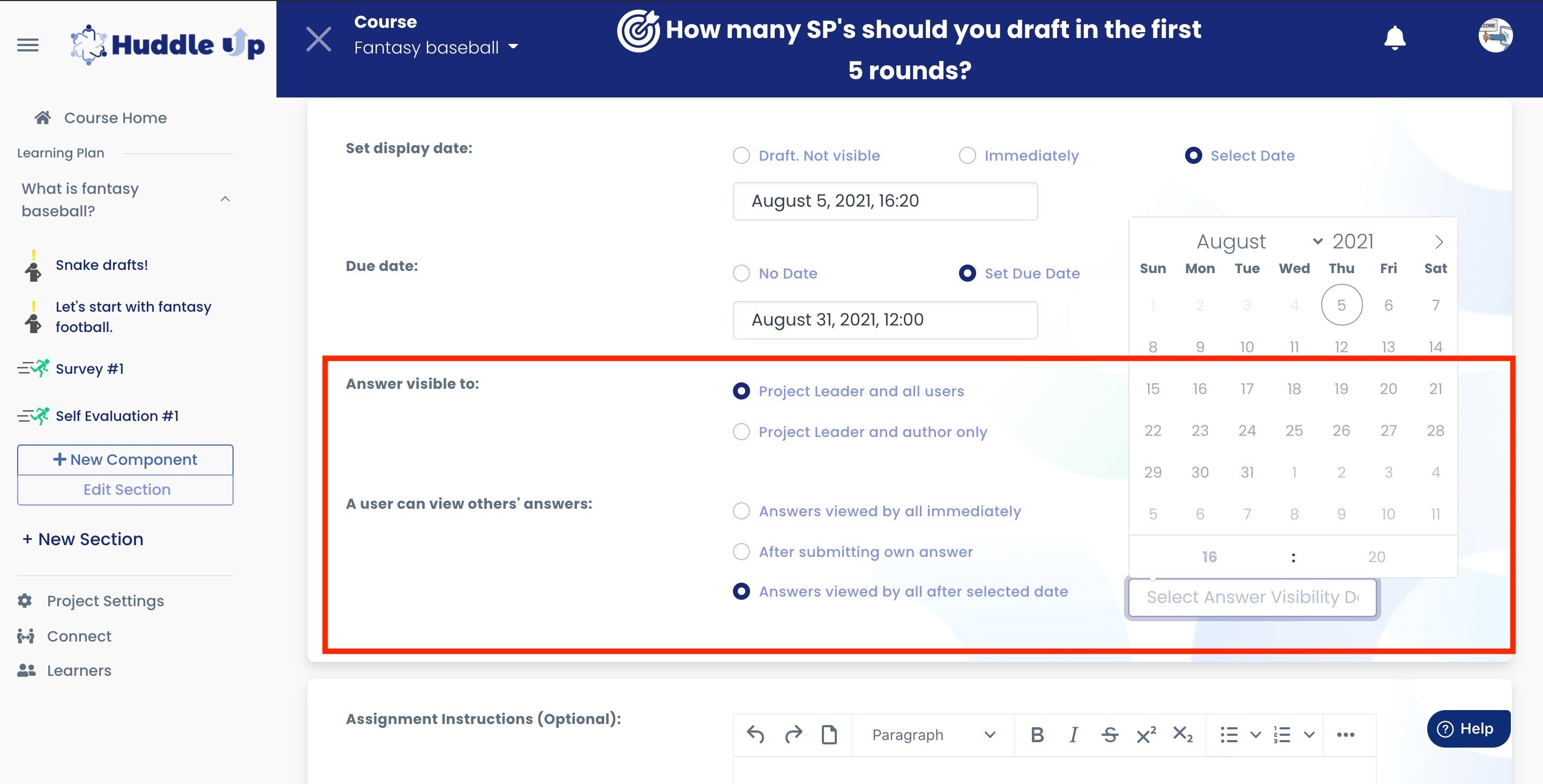Choose Answers viewed by all after selected date
This screenshot has width=1543, height=784.
pos(741,591)
